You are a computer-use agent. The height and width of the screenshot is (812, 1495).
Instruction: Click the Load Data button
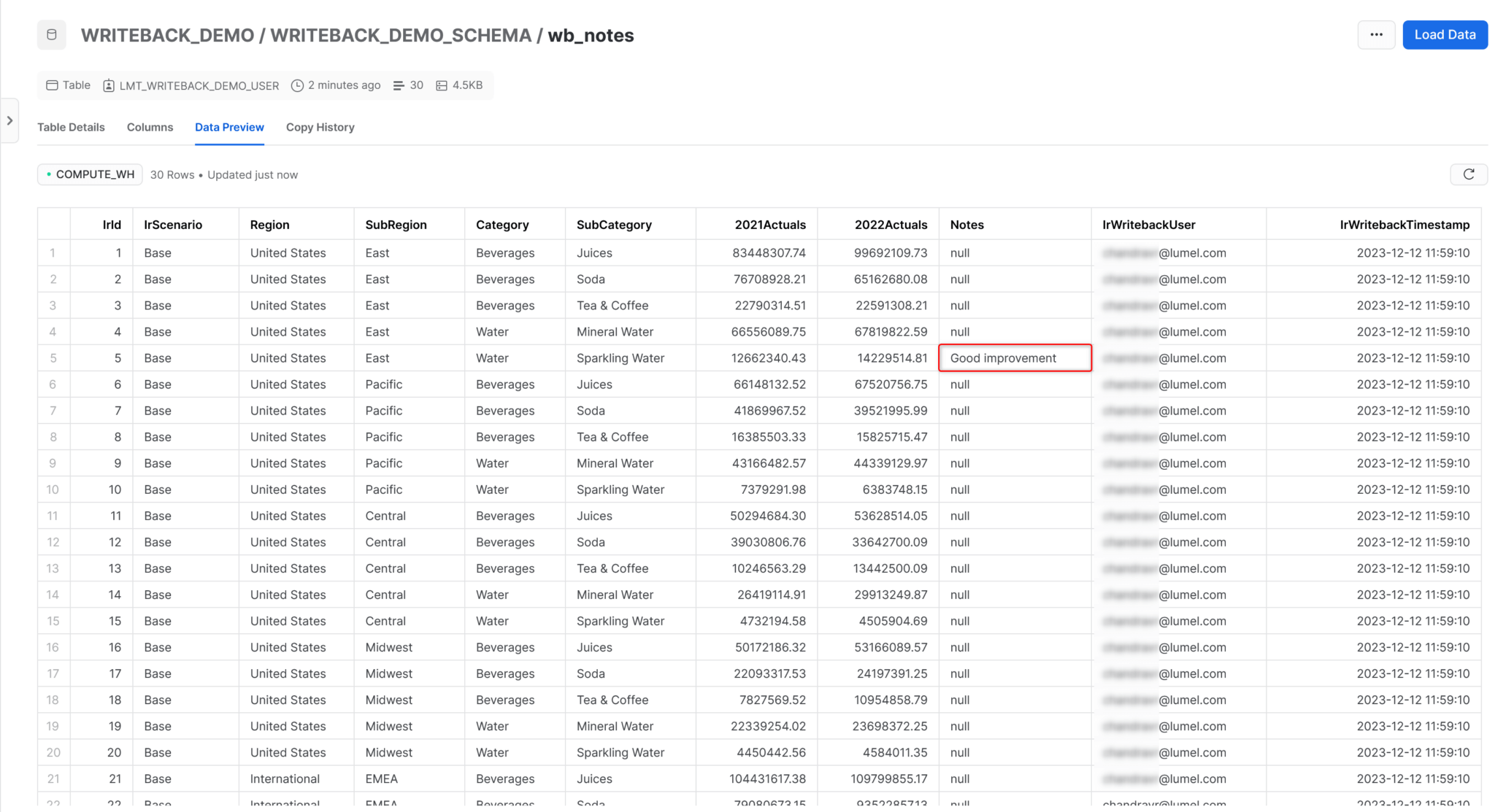[x=1444, y=34]
